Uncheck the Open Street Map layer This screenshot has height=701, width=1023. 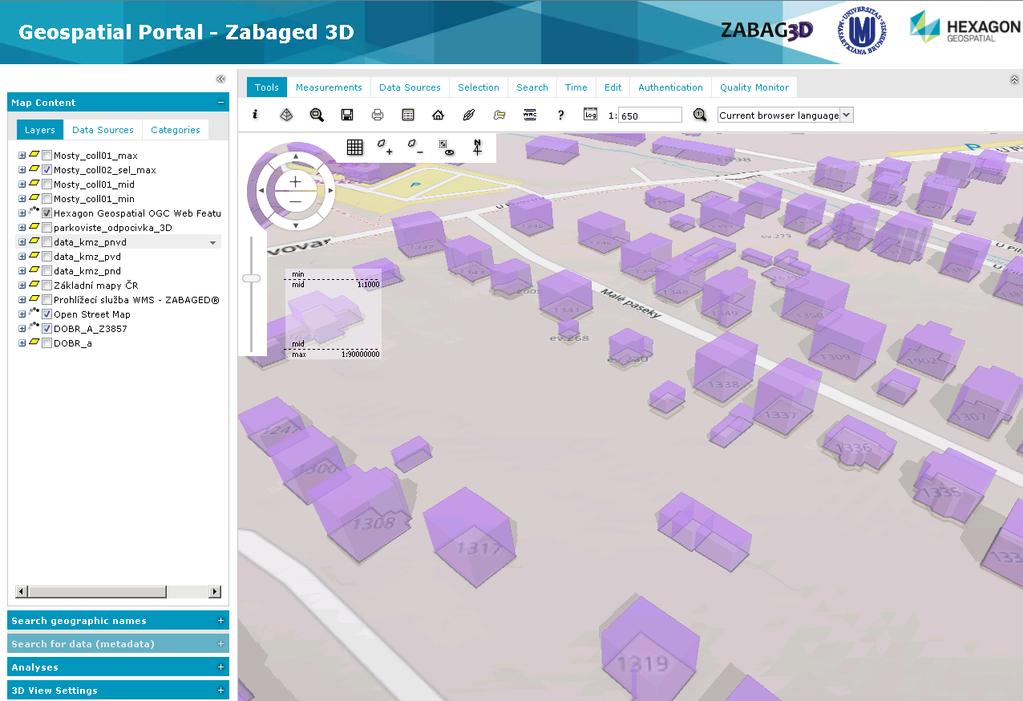(47, 314)
